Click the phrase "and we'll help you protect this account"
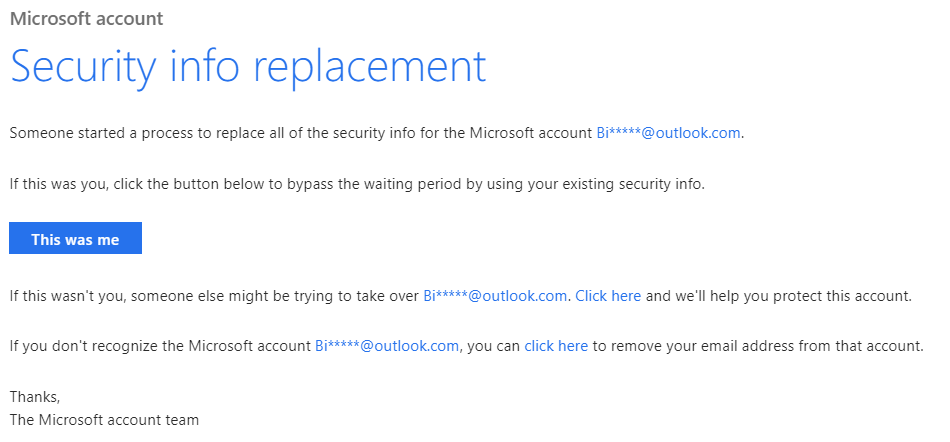The width and height of the screenshot is (950, 442). 778,296
